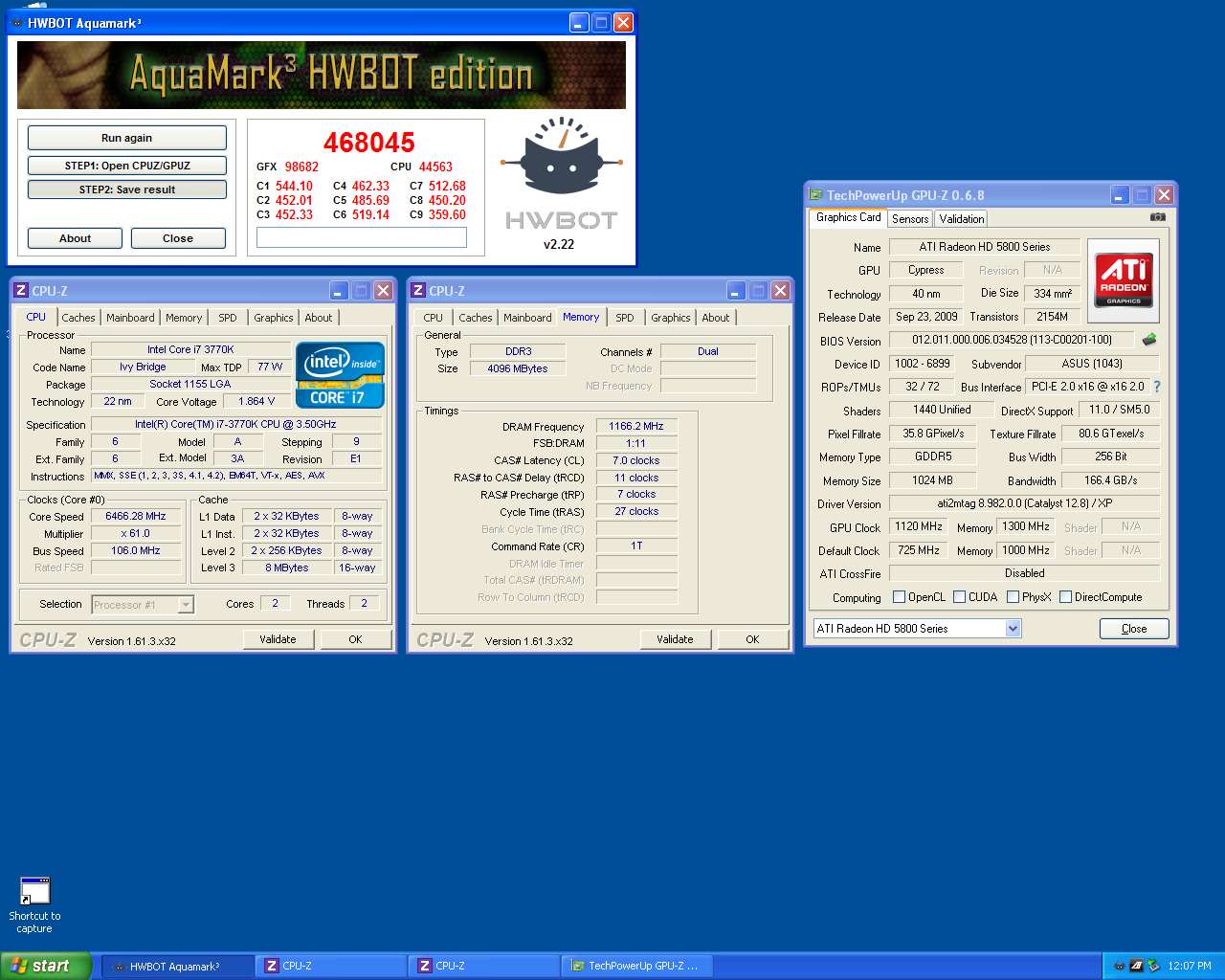This screenshot has width=1225, height=980.
Task: Click the left CPU-Z window title Z icon
Action: pos(21,291)
